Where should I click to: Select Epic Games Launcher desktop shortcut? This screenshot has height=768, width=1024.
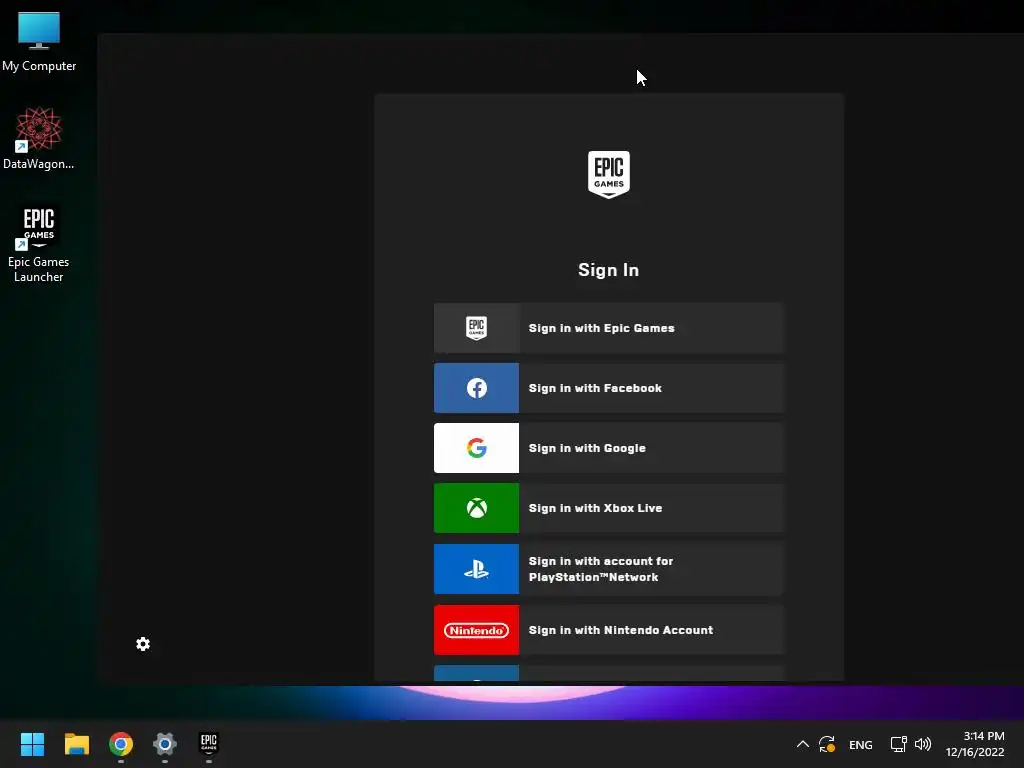[x=39, y=243]
